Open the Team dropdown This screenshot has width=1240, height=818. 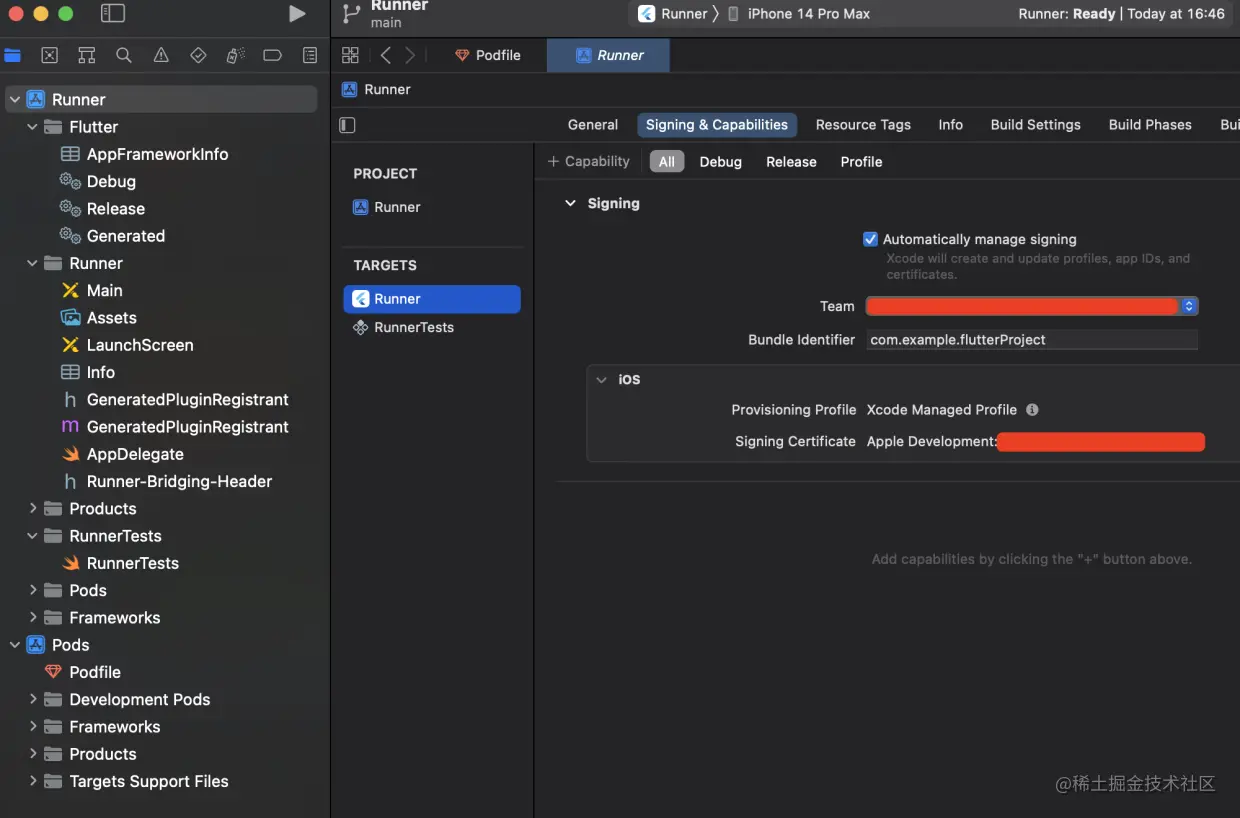(1032, 306)
